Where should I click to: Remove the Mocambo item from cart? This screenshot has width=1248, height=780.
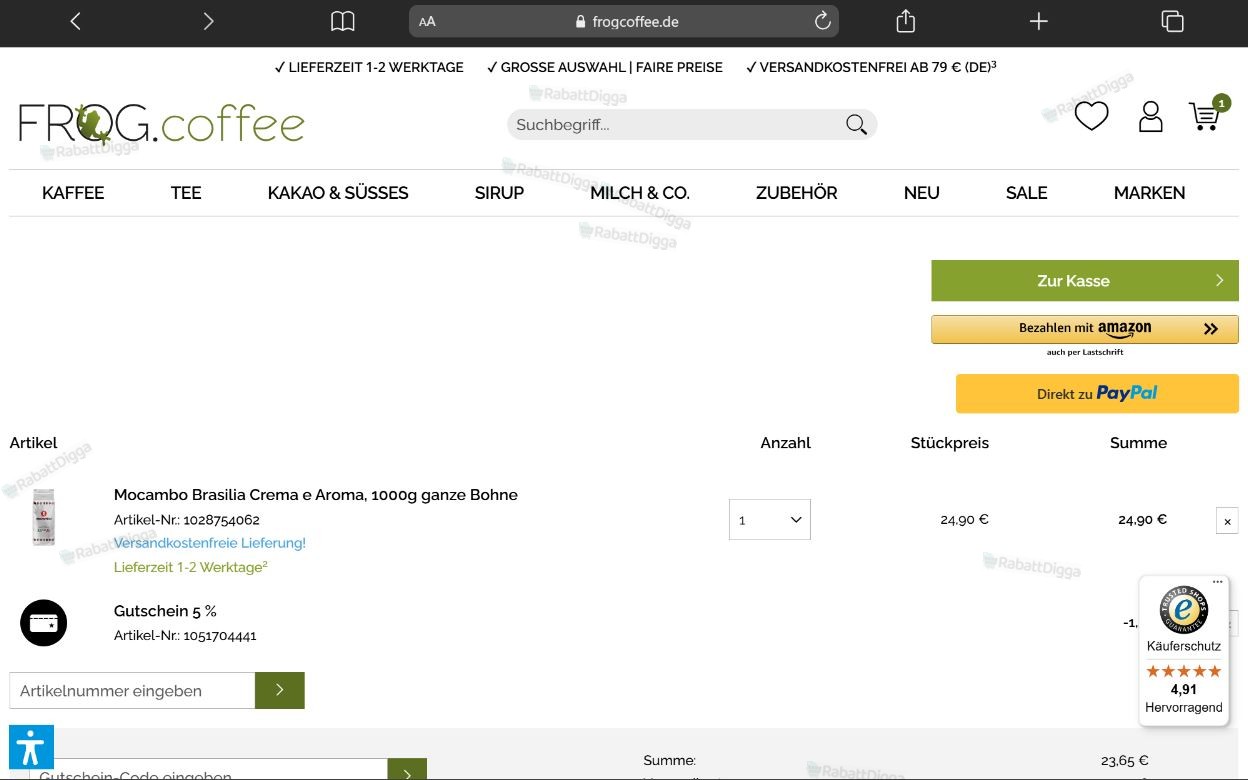[1227, 521]
